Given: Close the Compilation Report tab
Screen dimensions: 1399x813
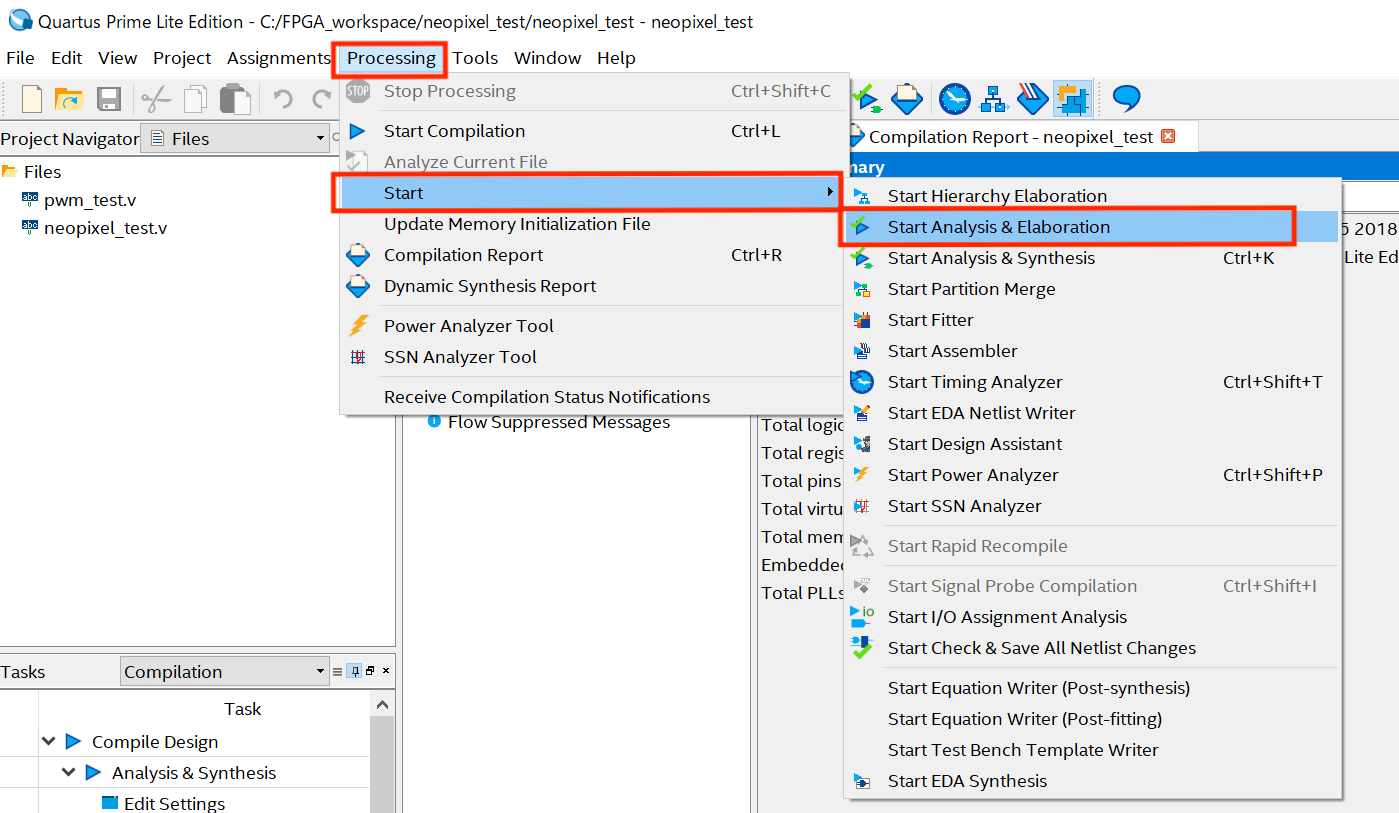Looking at the screenshot, I should pos(1167,136).
